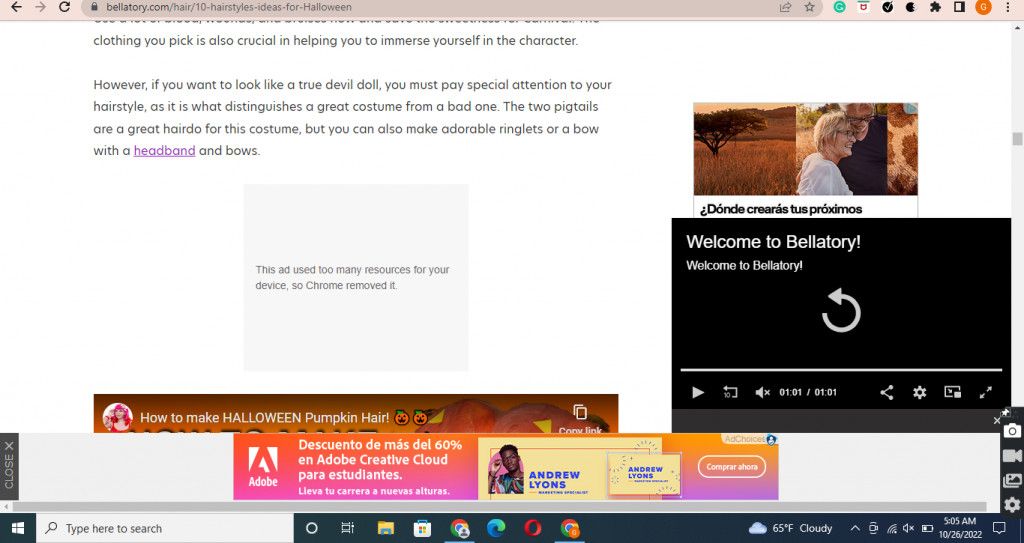Pin the capture toolbar

[x=1006, y=412]
